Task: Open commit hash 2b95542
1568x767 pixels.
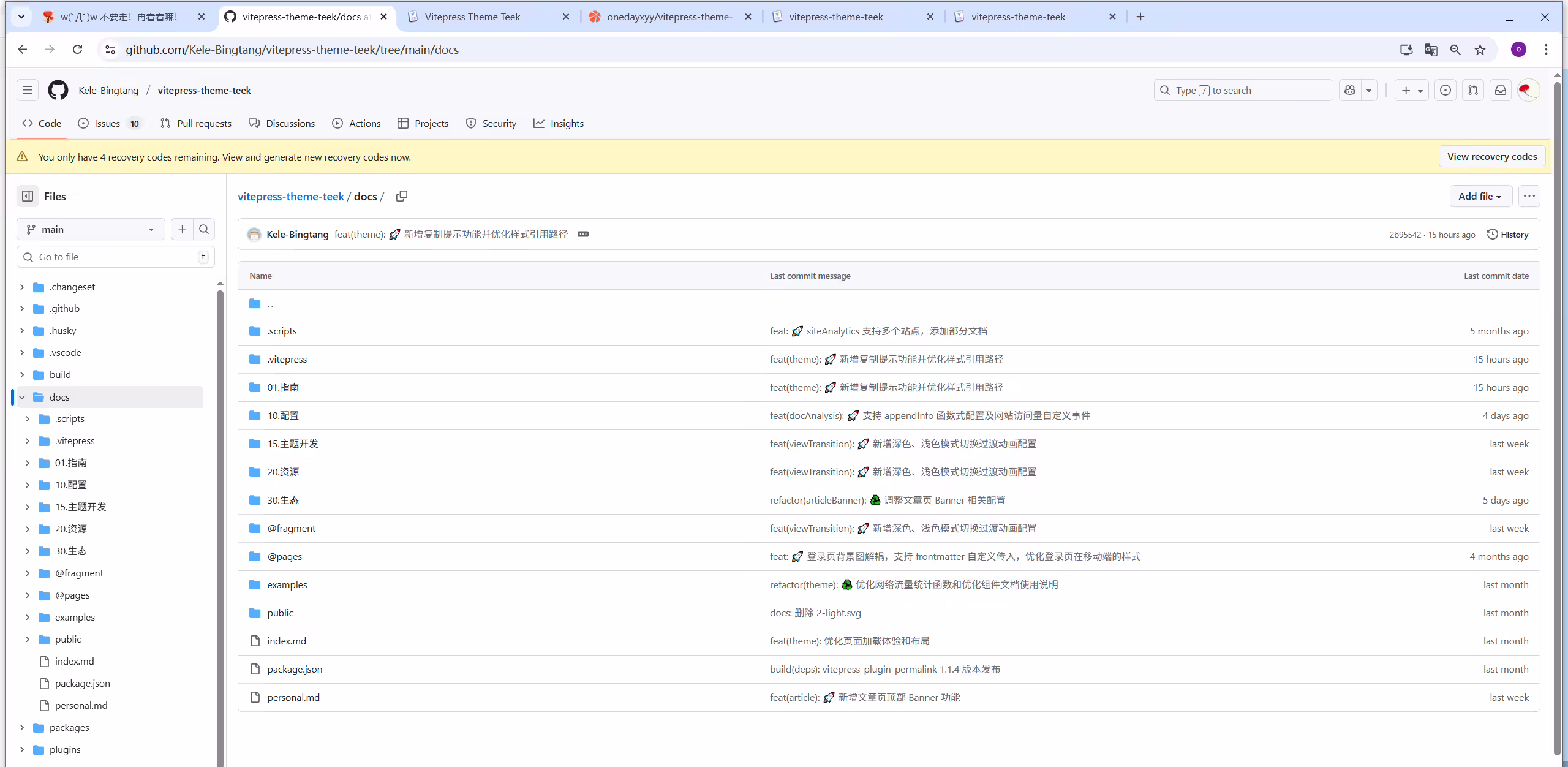Action: 1405,235
